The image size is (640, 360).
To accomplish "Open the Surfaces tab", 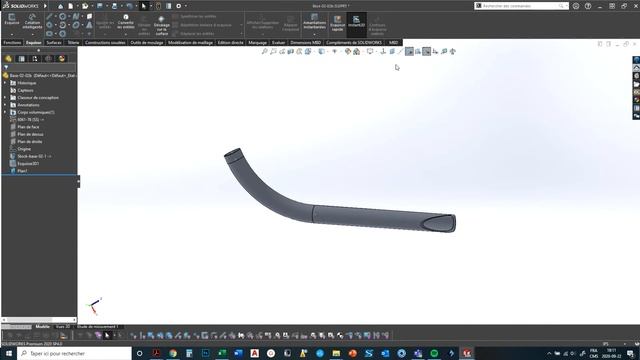I will pos(54,42).
